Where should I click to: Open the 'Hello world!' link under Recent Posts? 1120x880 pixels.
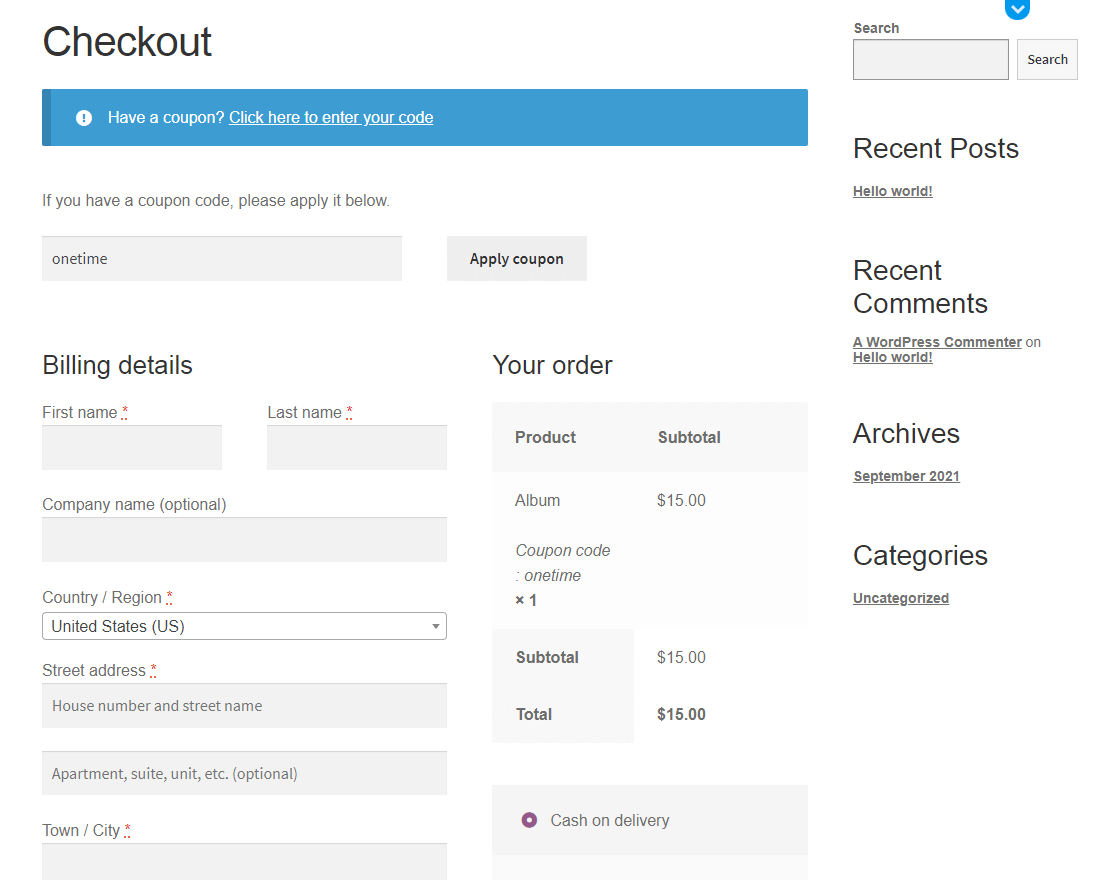893,191
